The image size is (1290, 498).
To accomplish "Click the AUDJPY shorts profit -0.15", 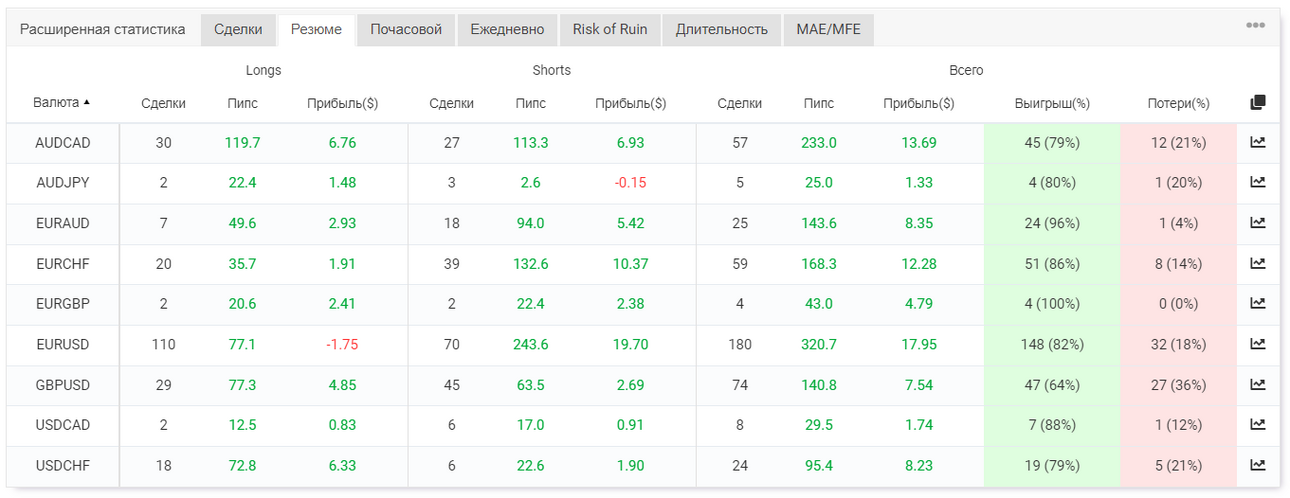I will (630, 183).
